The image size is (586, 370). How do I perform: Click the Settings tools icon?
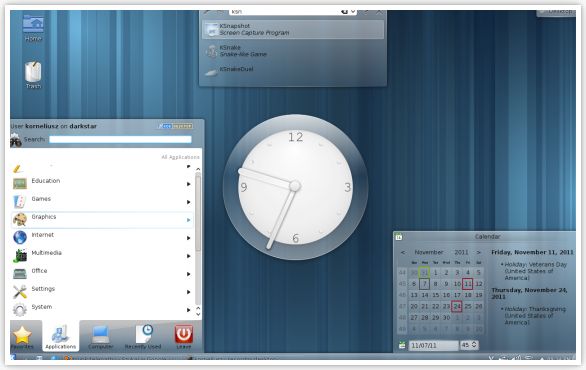point(20,292)
